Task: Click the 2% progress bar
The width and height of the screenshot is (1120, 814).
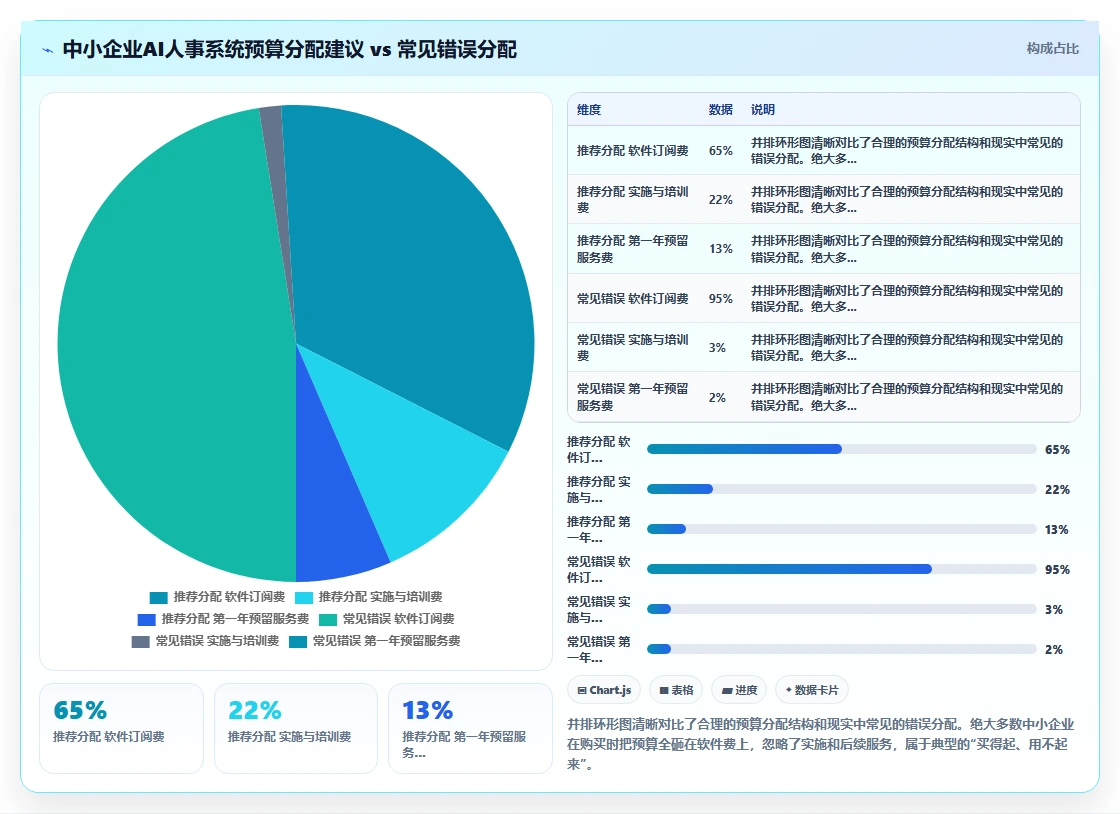Action: [841, 649]
